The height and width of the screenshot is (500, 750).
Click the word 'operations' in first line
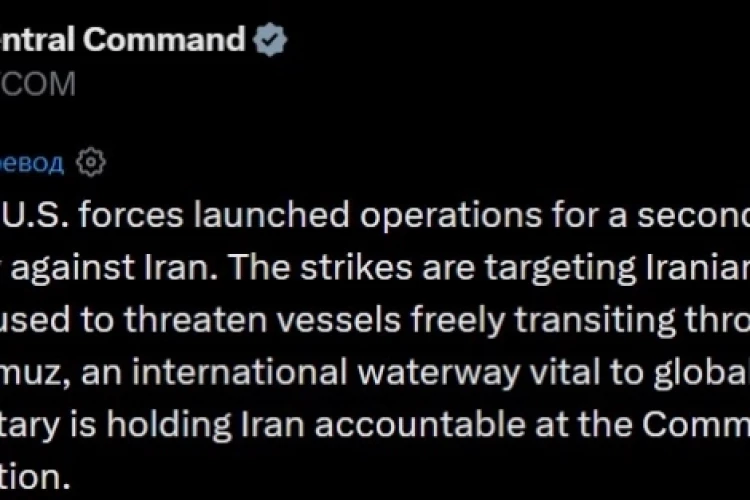point(451,217)
